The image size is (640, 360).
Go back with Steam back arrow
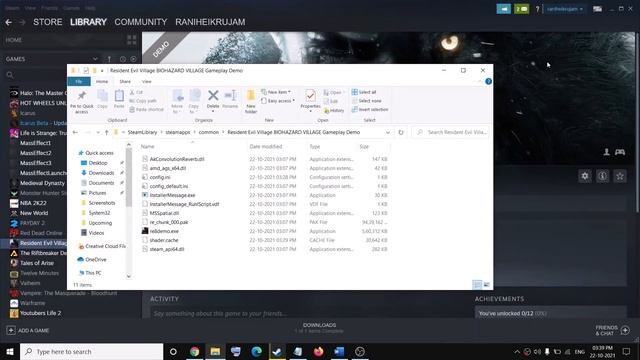9,22
